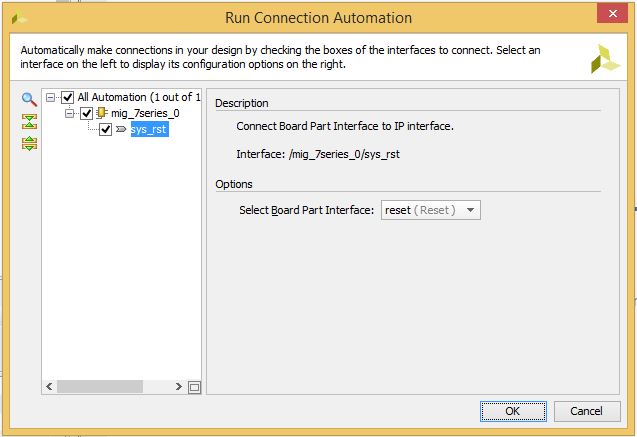This screenshot has width=637, height=437.
Task: Click the sys_rst port pin icon
Action: coord(121,129)
